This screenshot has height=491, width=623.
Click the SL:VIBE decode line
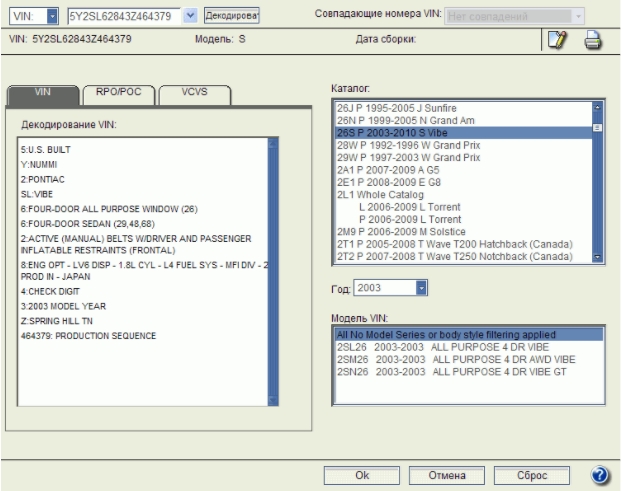tap(37, 194)
